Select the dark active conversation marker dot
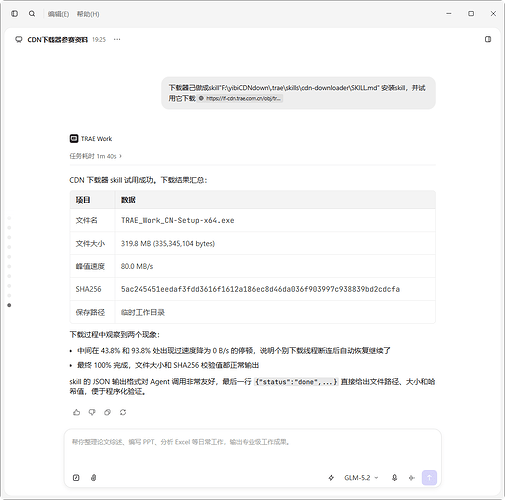 pos(9,305)
